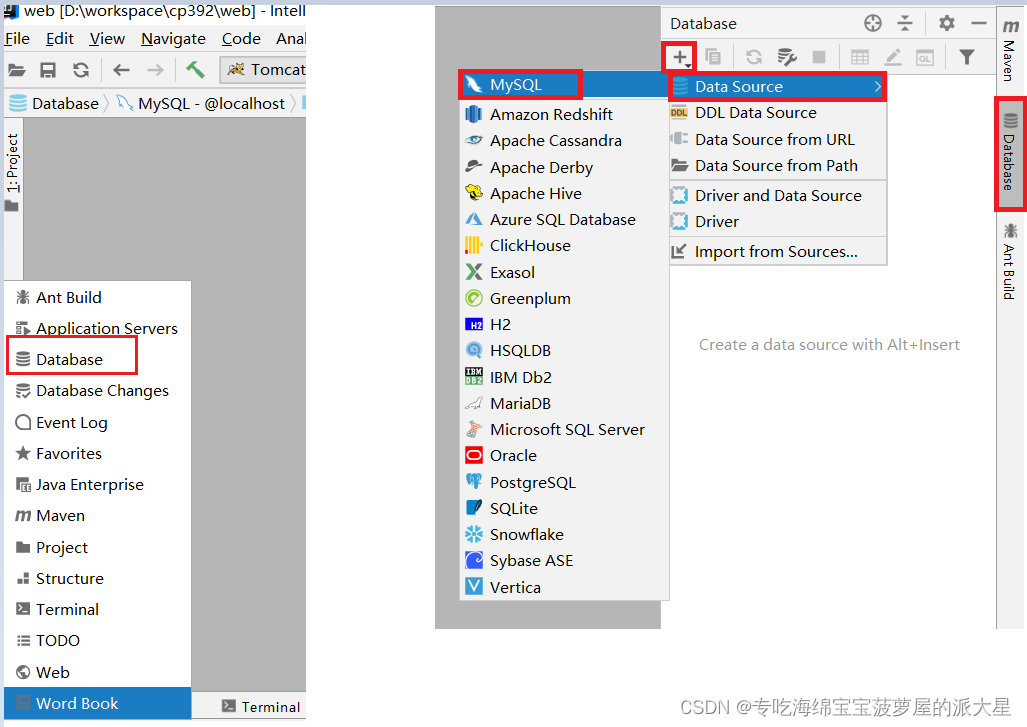Click the Database breadcrumb

pyautogui.click(x=54, y=103)
